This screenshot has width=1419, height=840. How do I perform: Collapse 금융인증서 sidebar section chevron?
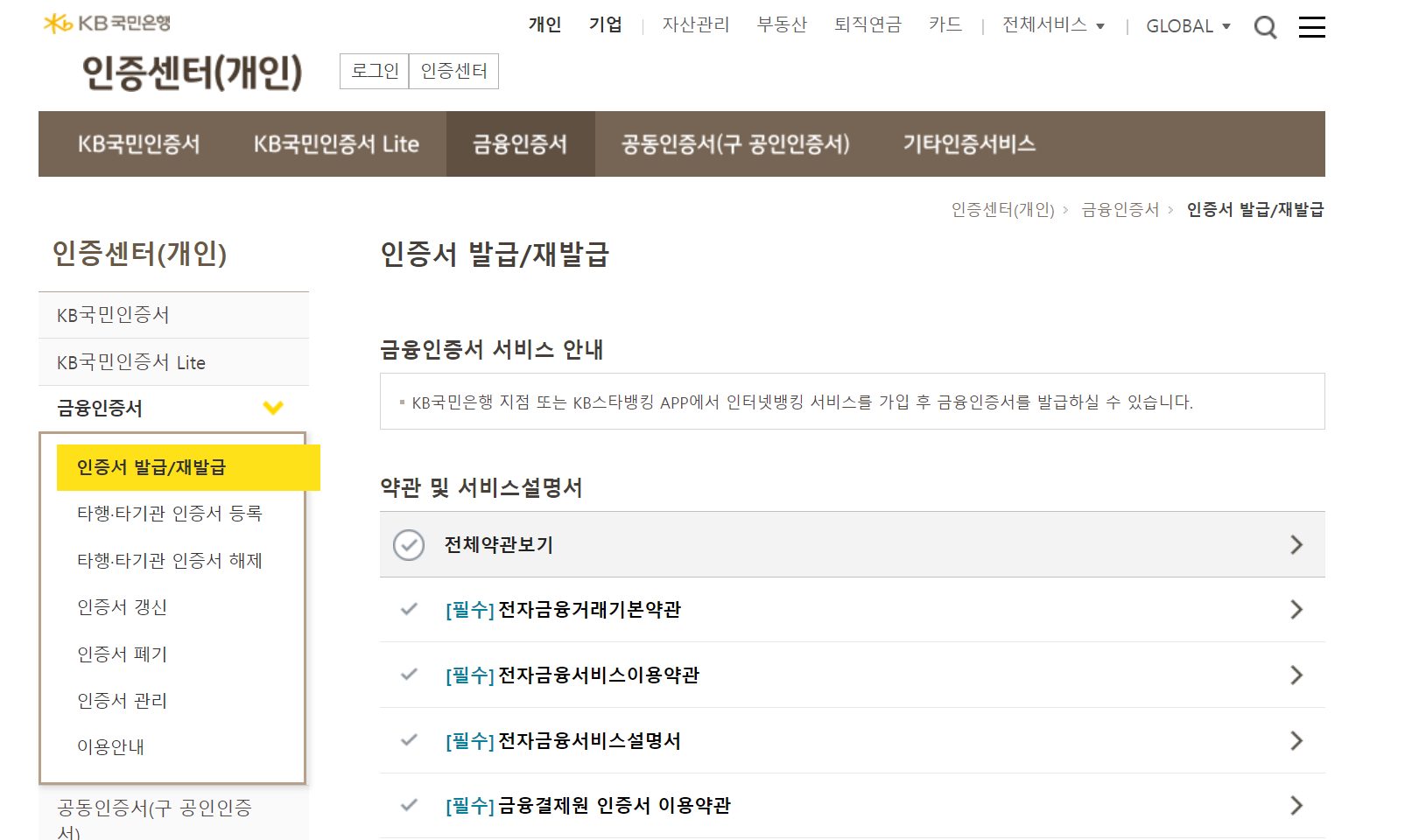[x=273, y=408]
